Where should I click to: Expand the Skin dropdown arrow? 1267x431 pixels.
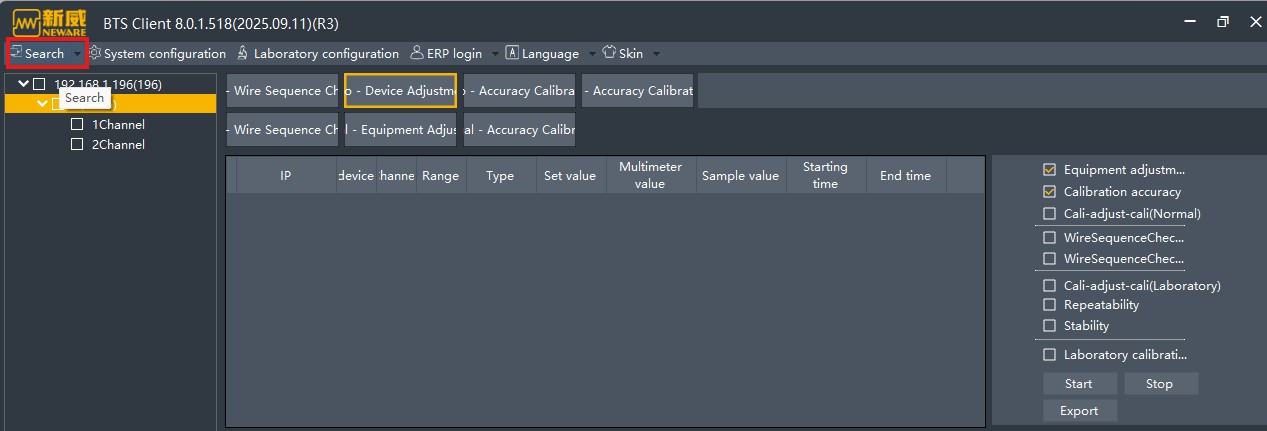pos(656,54)
